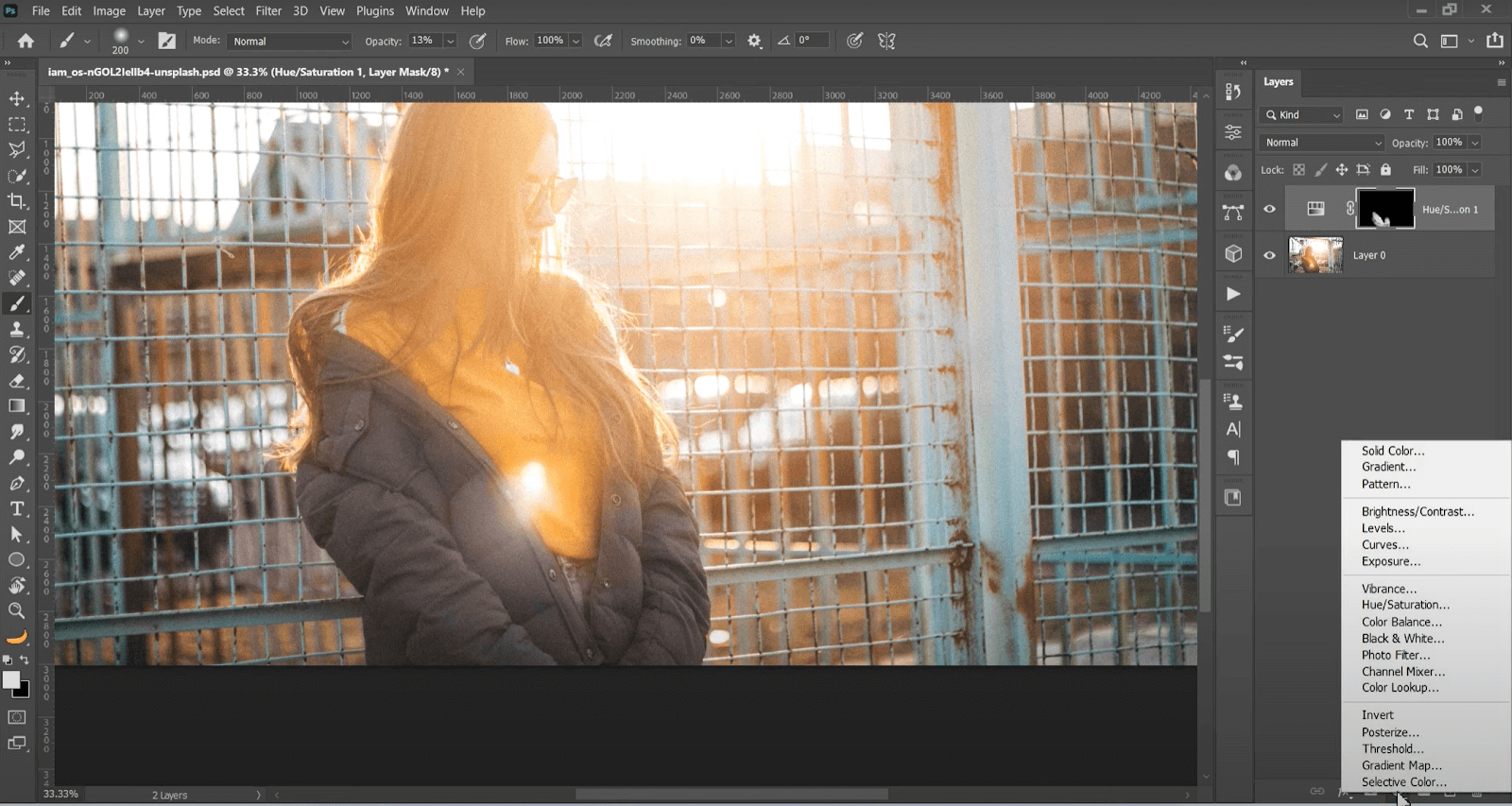Expand the layer Fill dropdown
The width and height of the screenshot is (1512, 806).
pos(1474,170)
